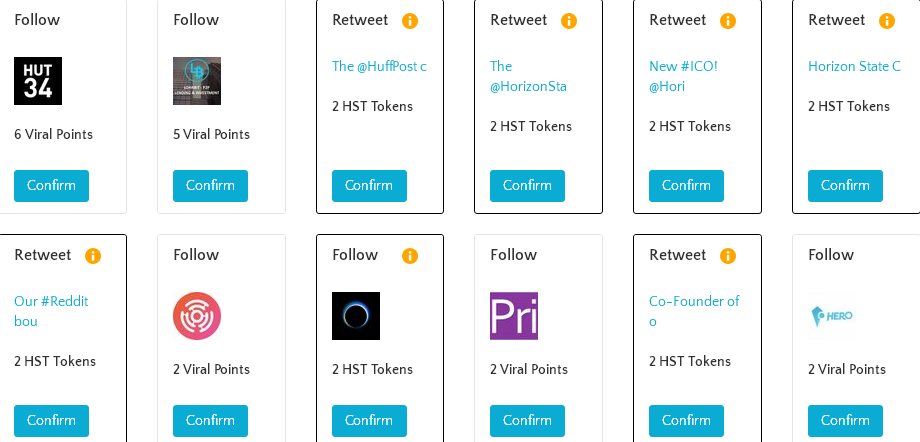Click the info icon on 'New #ICO!' retweet card
920x442 pixels.
click(x=728, y=21)
